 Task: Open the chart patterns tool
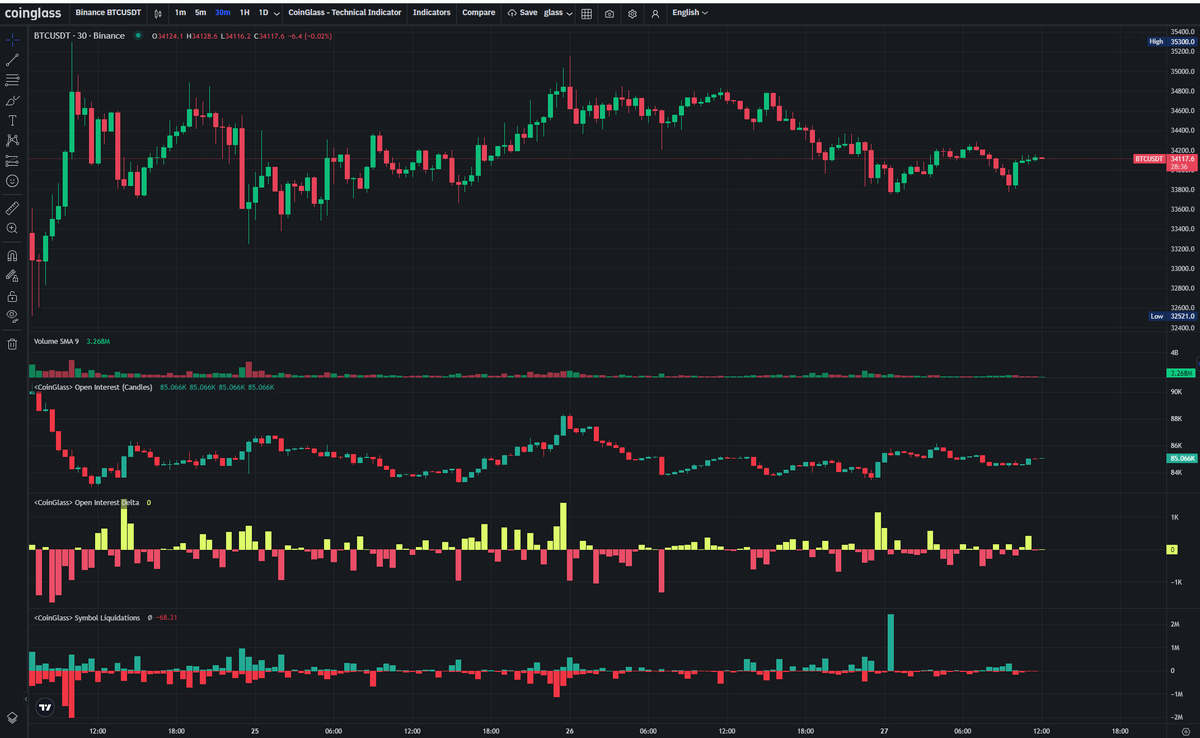coord(12,140)
